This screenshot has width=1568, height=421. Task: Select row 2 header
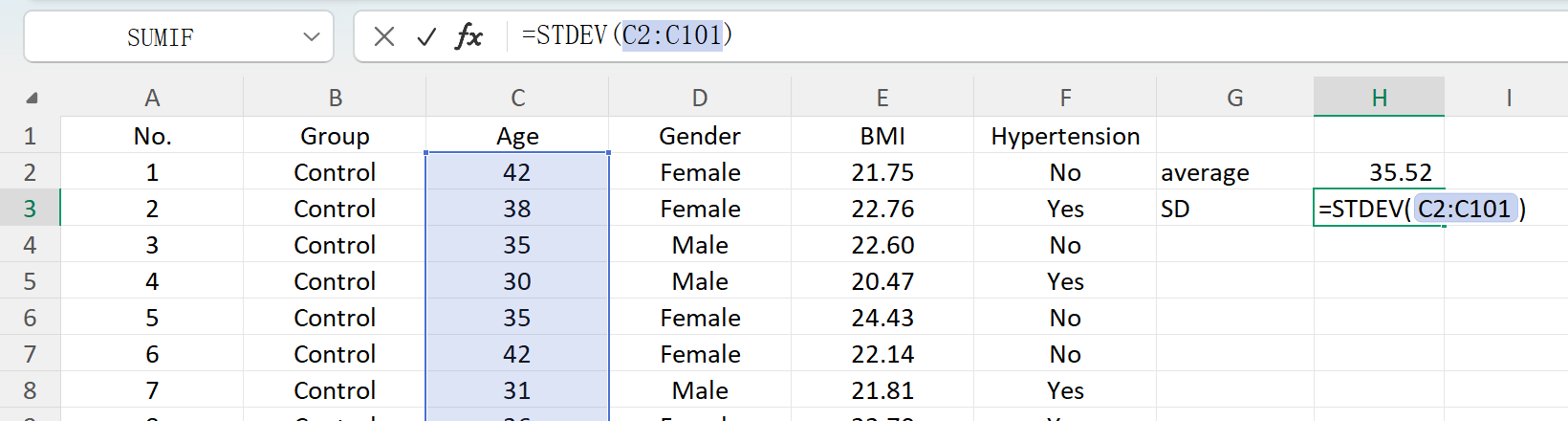[x=31, y=172]
